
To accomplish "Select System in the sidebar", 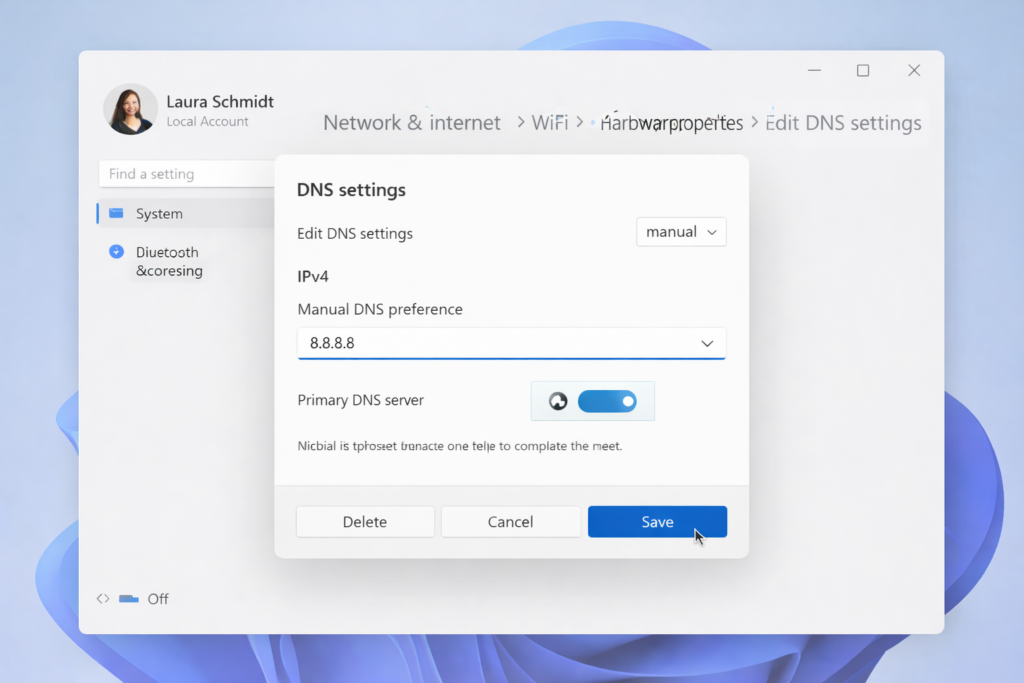I will click(x=186, y=214).
